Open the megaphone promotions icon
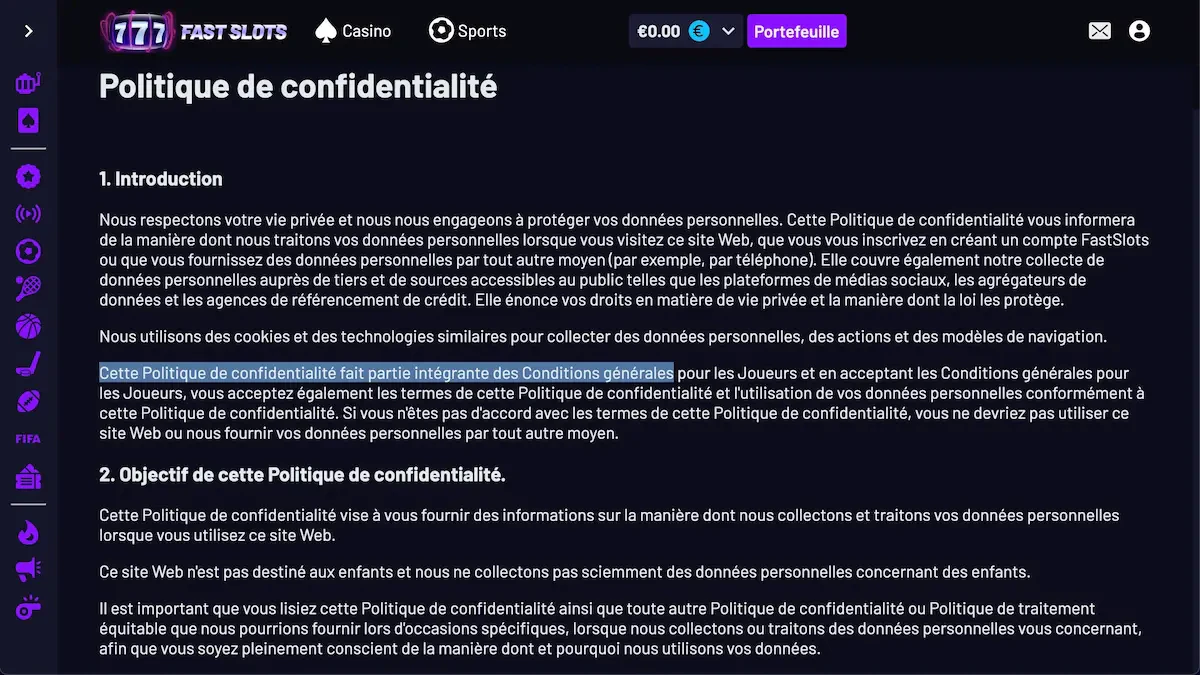This screenshot has width=1200, height=675. [x=28, y=570]
